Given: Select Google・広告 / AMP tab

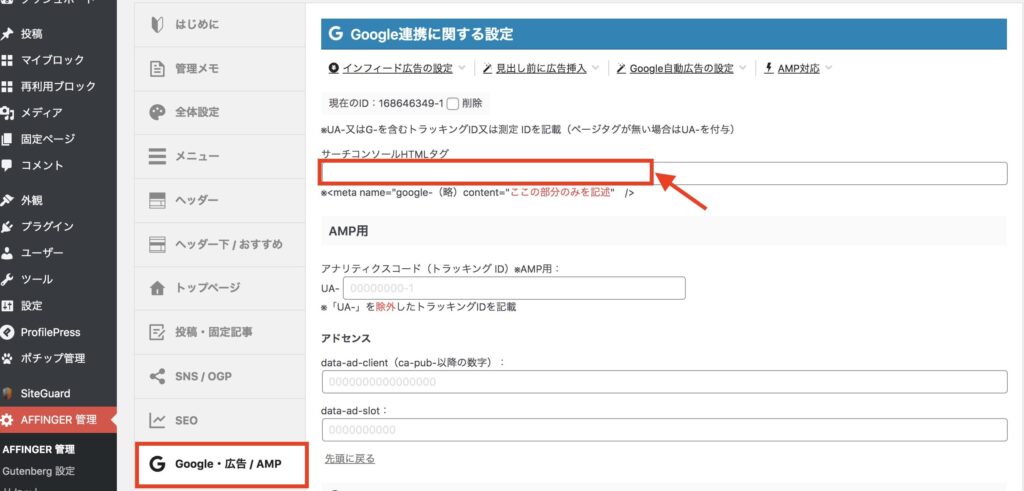Looking at the screenshot, I should 221,464.
